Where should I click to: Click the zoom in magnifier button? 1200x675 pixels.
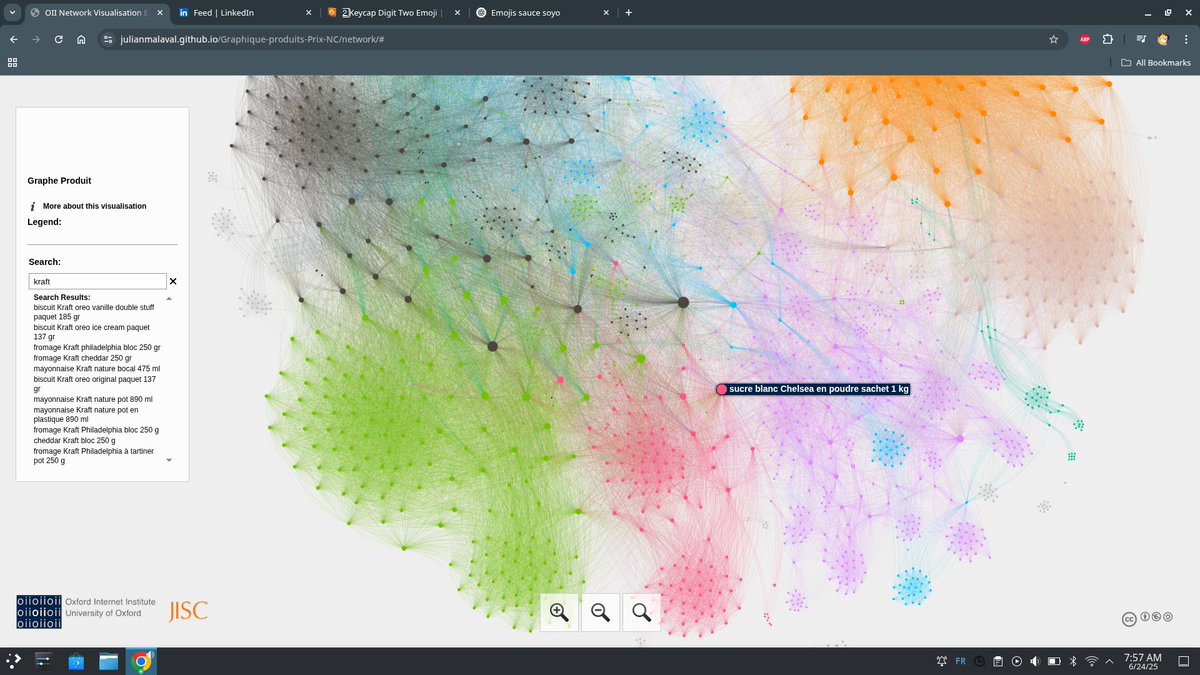click(x=559, y=612)
